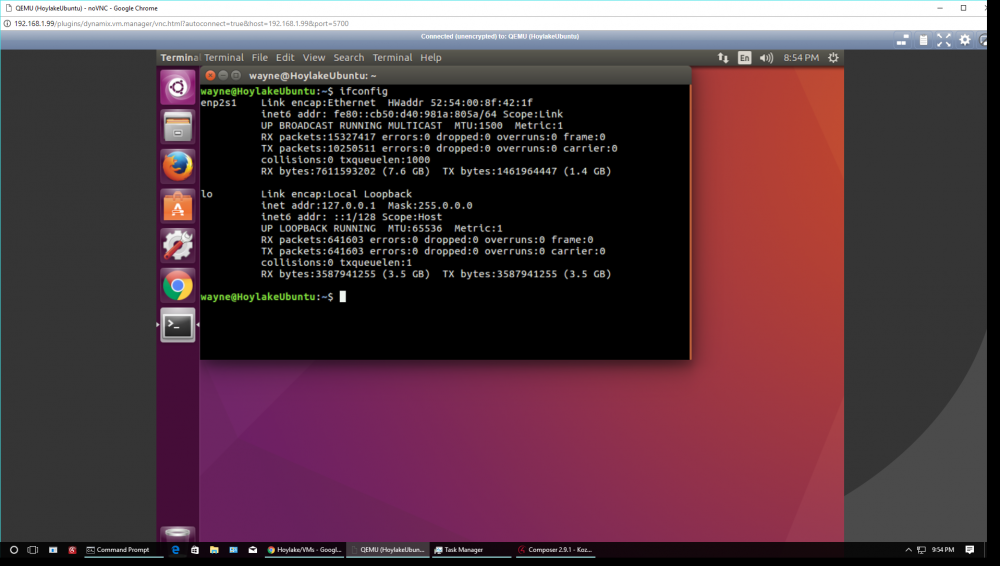Click the terminal title wayne@HoylakeUbuntu
1000x566 pixels.
tap(312, 75)
